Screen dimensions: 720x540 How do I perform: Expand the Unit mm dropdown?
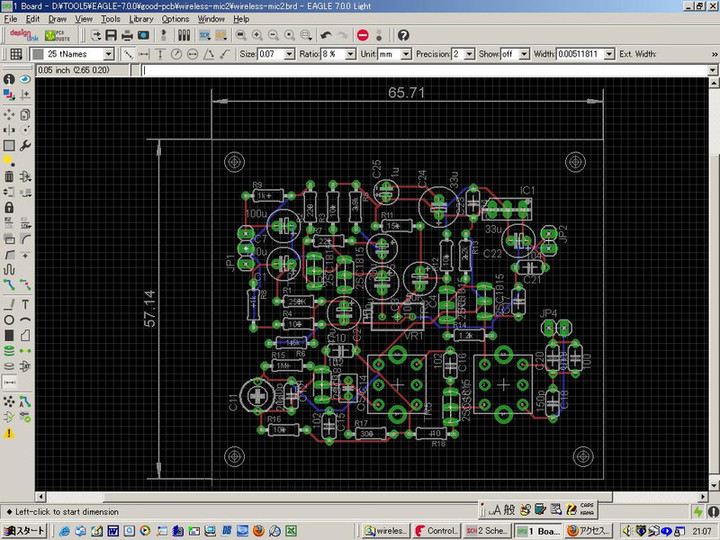[x=406, y=54]
